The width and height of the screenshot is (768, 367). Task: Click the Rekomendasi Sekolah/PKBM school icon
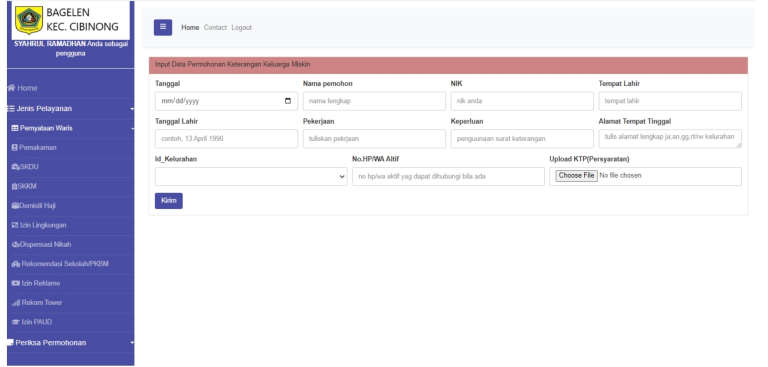16,264
